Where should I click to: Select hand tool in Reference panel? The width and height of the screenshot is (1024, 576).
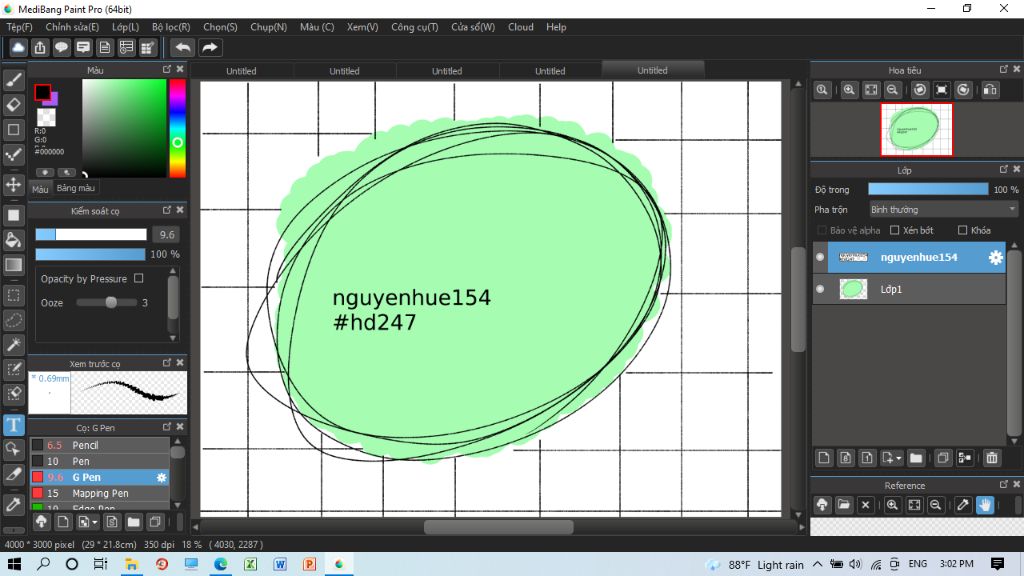point(985,504)
